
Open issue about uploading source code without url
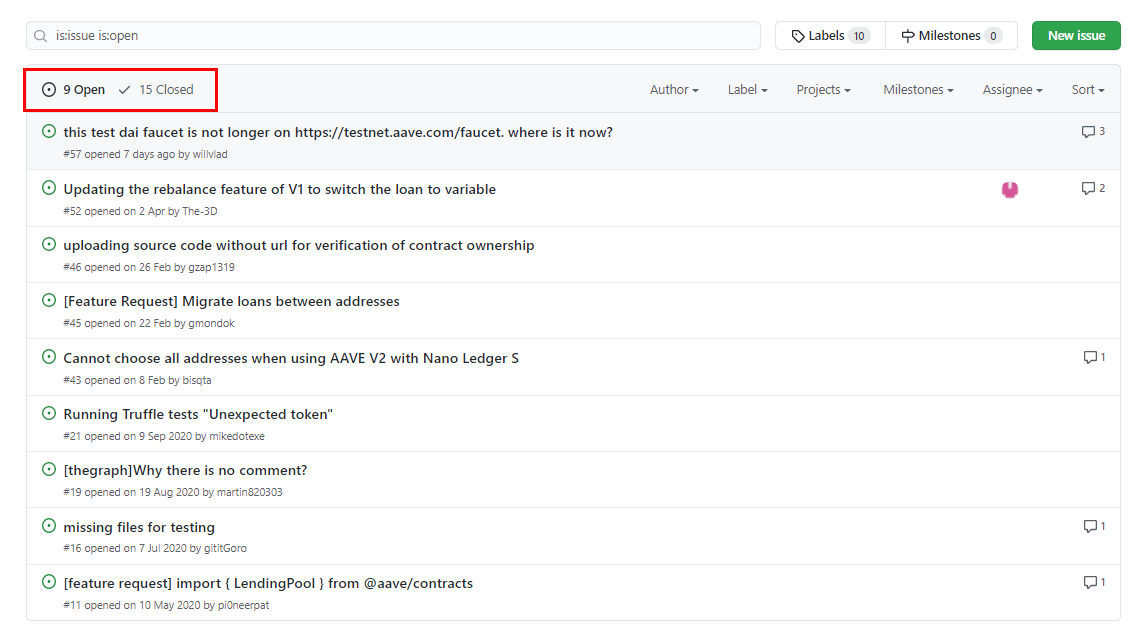click(x=299, y=245)
